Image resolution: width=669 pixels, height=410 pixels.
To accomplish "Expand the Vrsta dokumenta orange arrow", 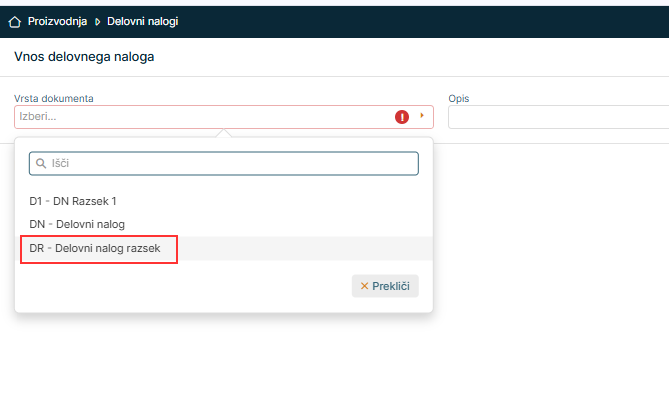I will 422,117.
